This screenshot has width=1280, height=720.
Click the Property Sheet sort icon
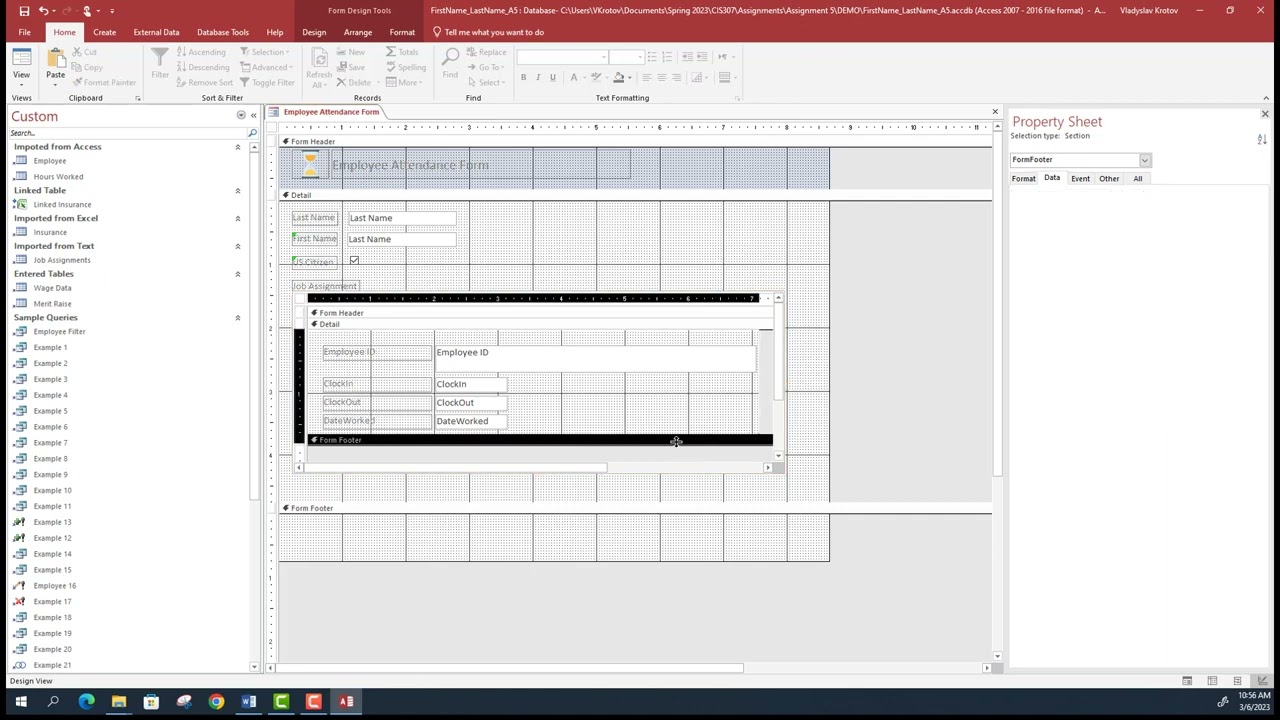click(x=1262, y=139)
